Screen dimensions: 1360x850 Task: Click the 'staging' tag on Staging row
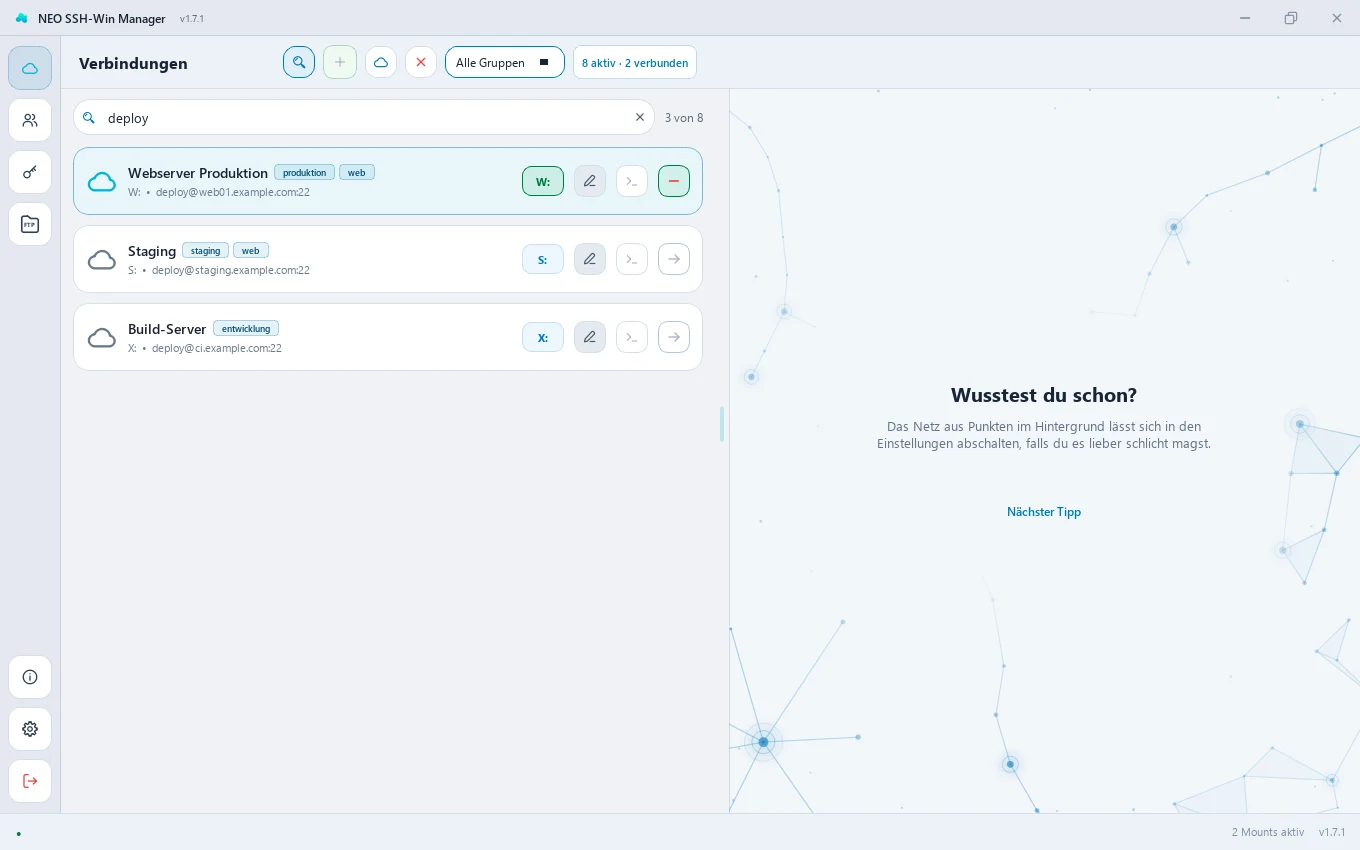[x=206, y=251]
